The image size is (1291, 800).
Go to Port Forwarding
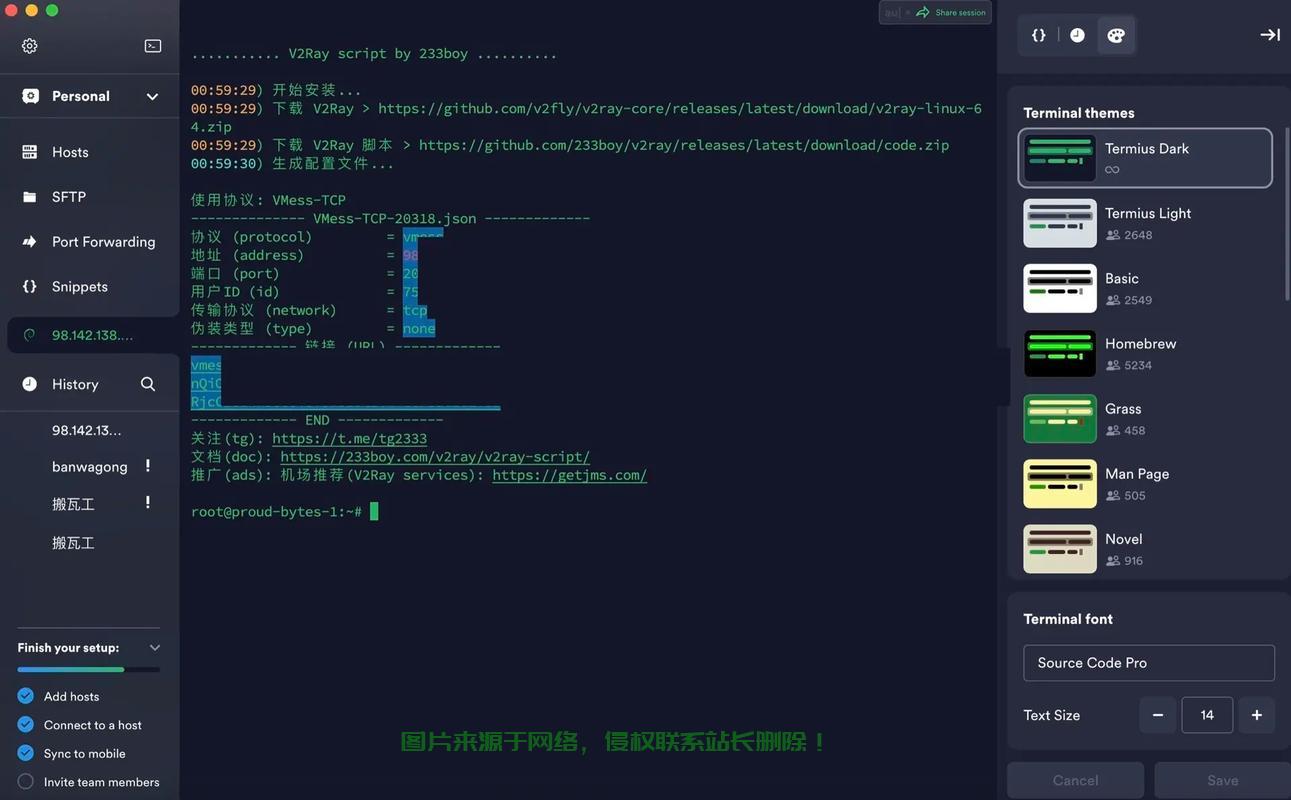point(103,242)
